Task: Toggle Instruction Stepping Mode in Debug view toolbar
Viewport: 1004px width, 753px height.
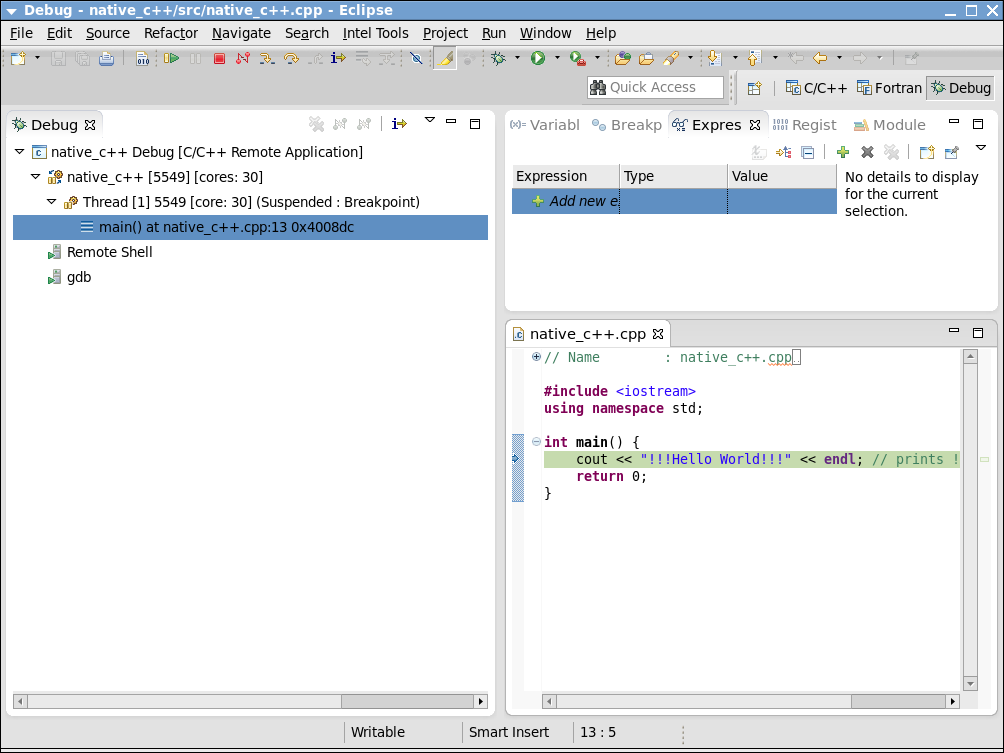Action: pyautogui.click(x=400, y=124)
